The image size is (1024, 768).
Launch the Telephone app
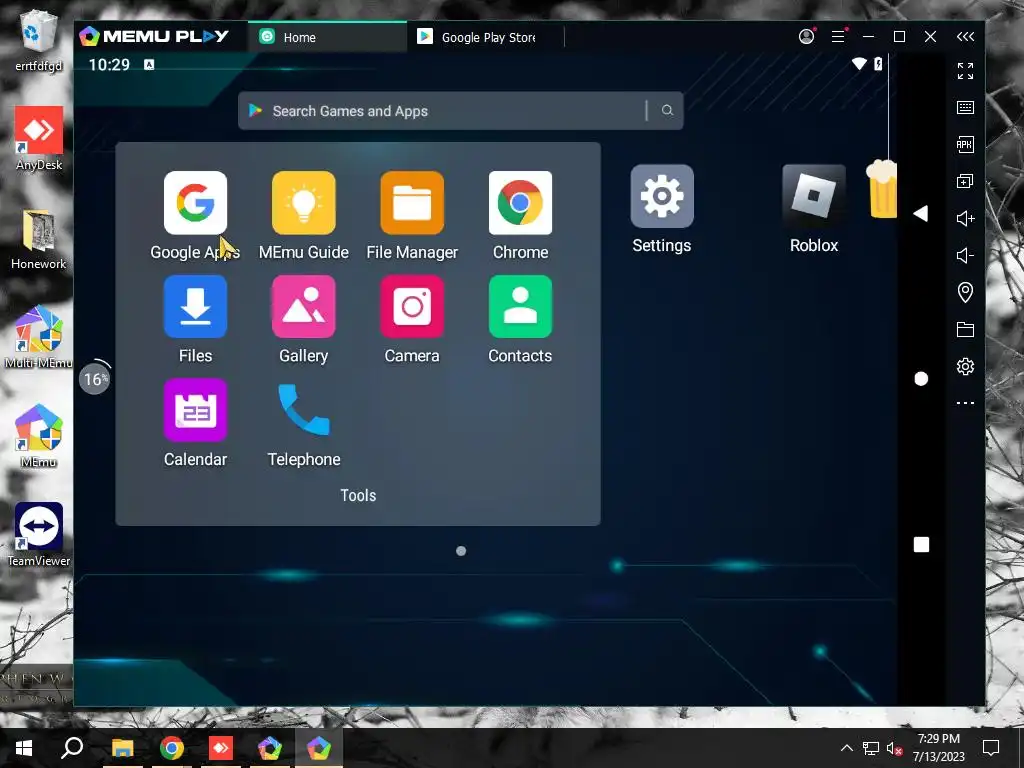click(304, 410)
